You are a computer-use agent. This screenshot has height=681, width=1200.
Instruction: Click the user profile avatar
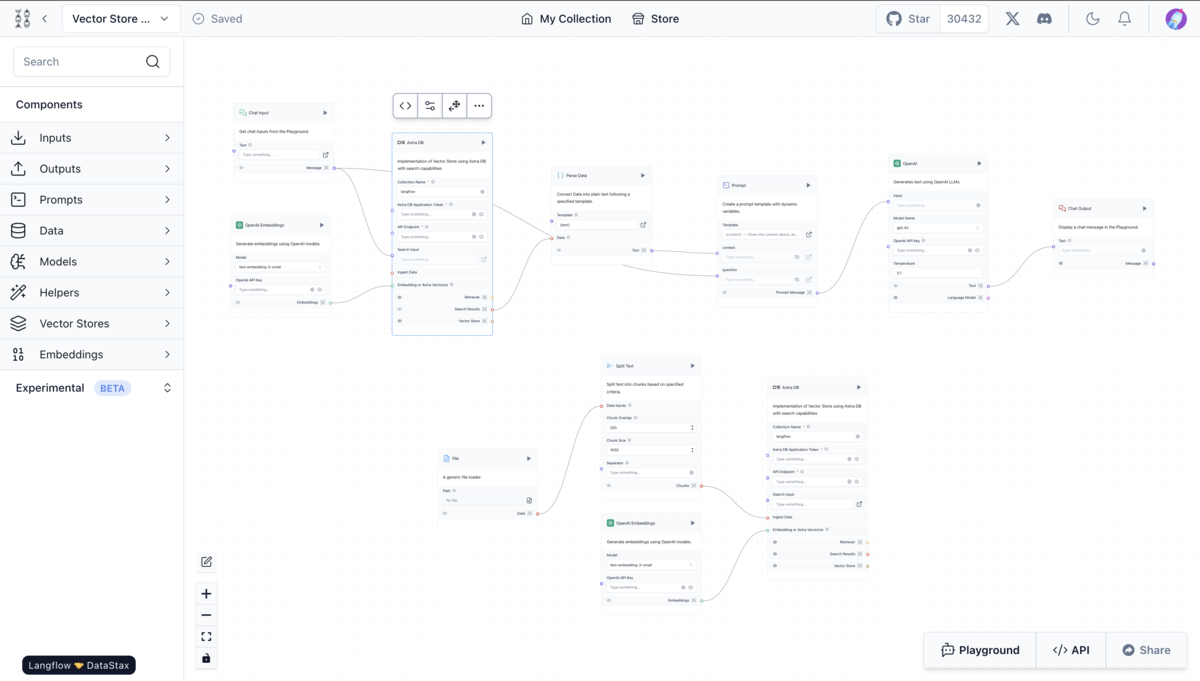click(x=1176, y=19)
